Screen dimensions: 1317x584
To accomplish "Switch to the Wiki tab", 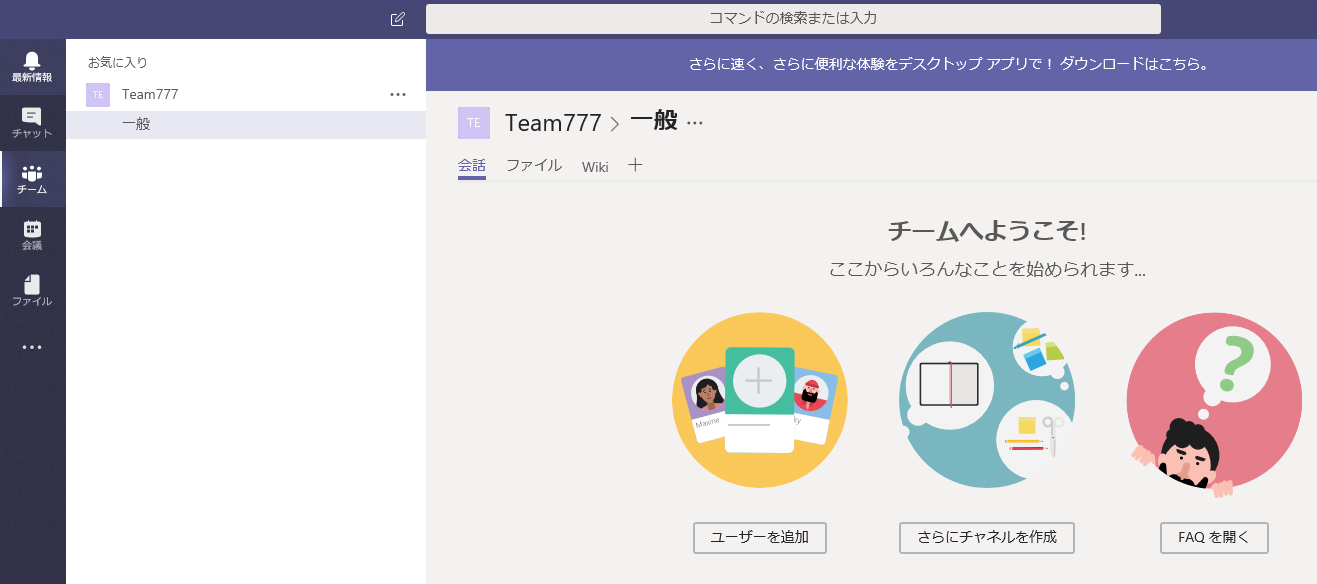I will (x=595, y=167).
